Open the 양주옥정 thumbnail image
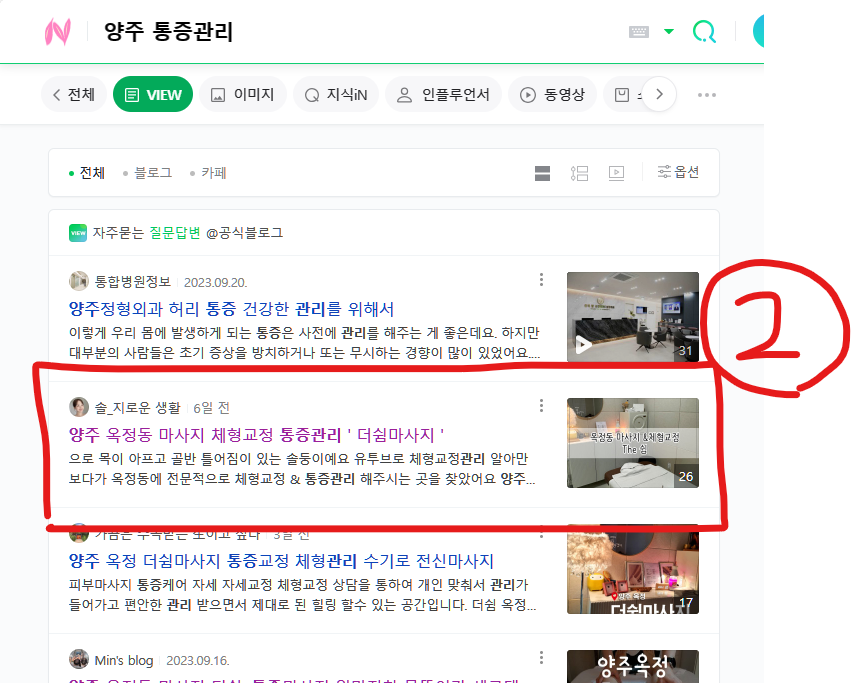The width and height of the screenshot is (852, 683). (632, 667)
